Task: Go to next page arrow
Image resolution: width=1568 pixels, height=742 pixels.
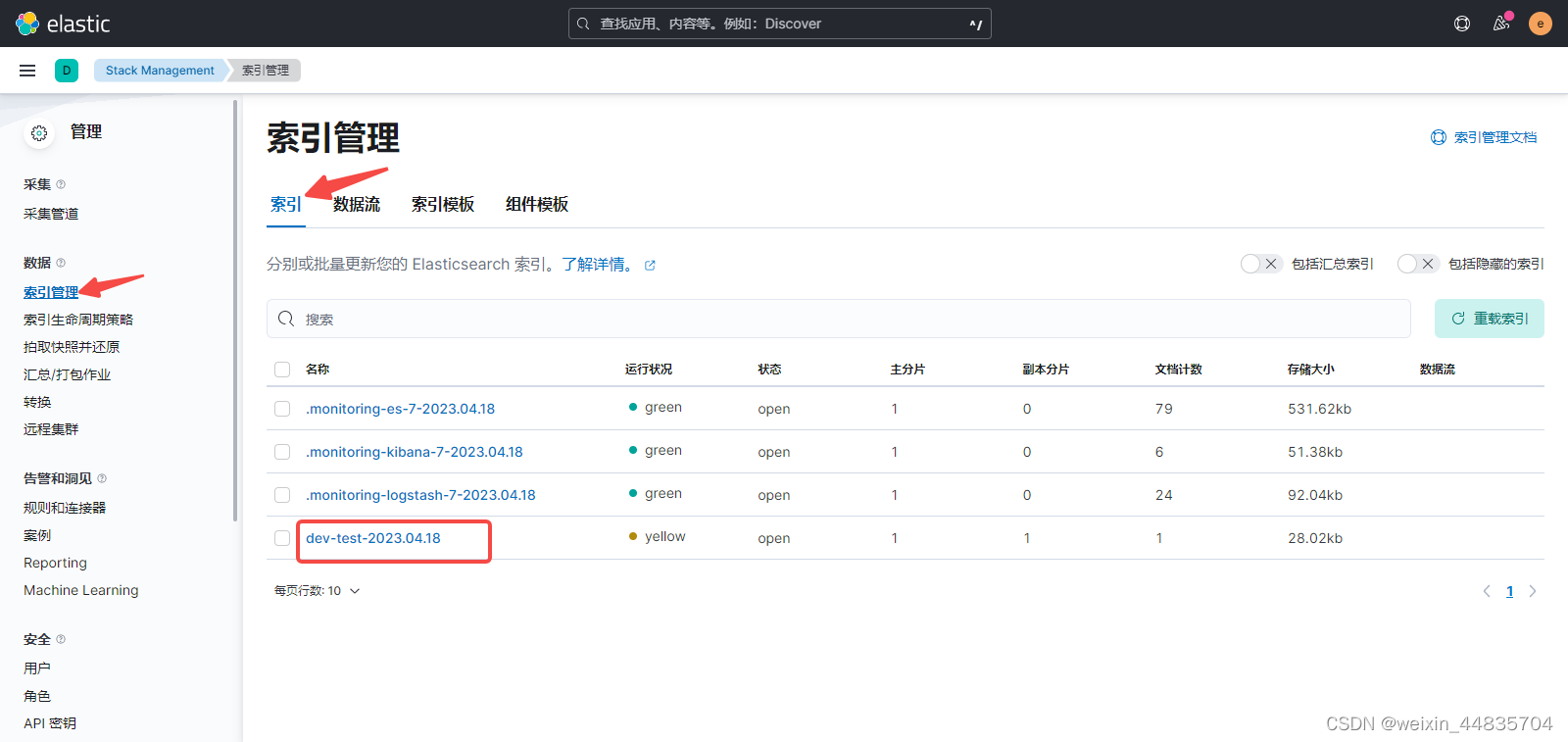Action: tap(1533, 591)
